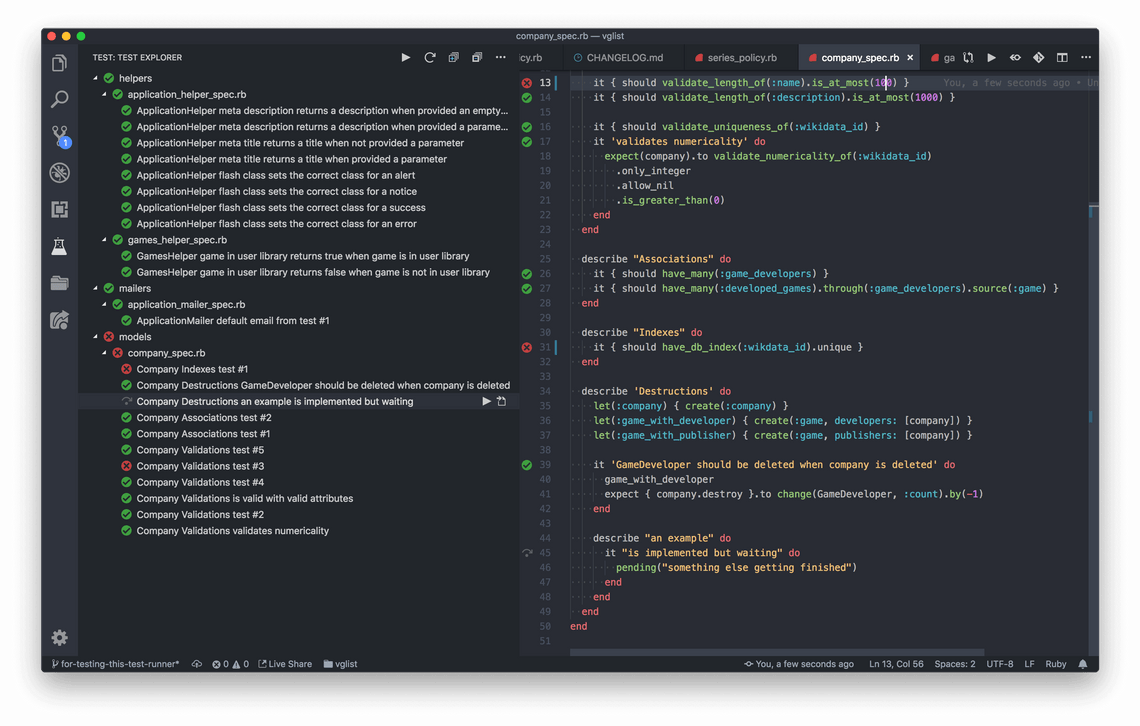Show source of 'is implemented but waiting' test
The height and width of the screenshot is (726, 1140).
tap(502, 401)
